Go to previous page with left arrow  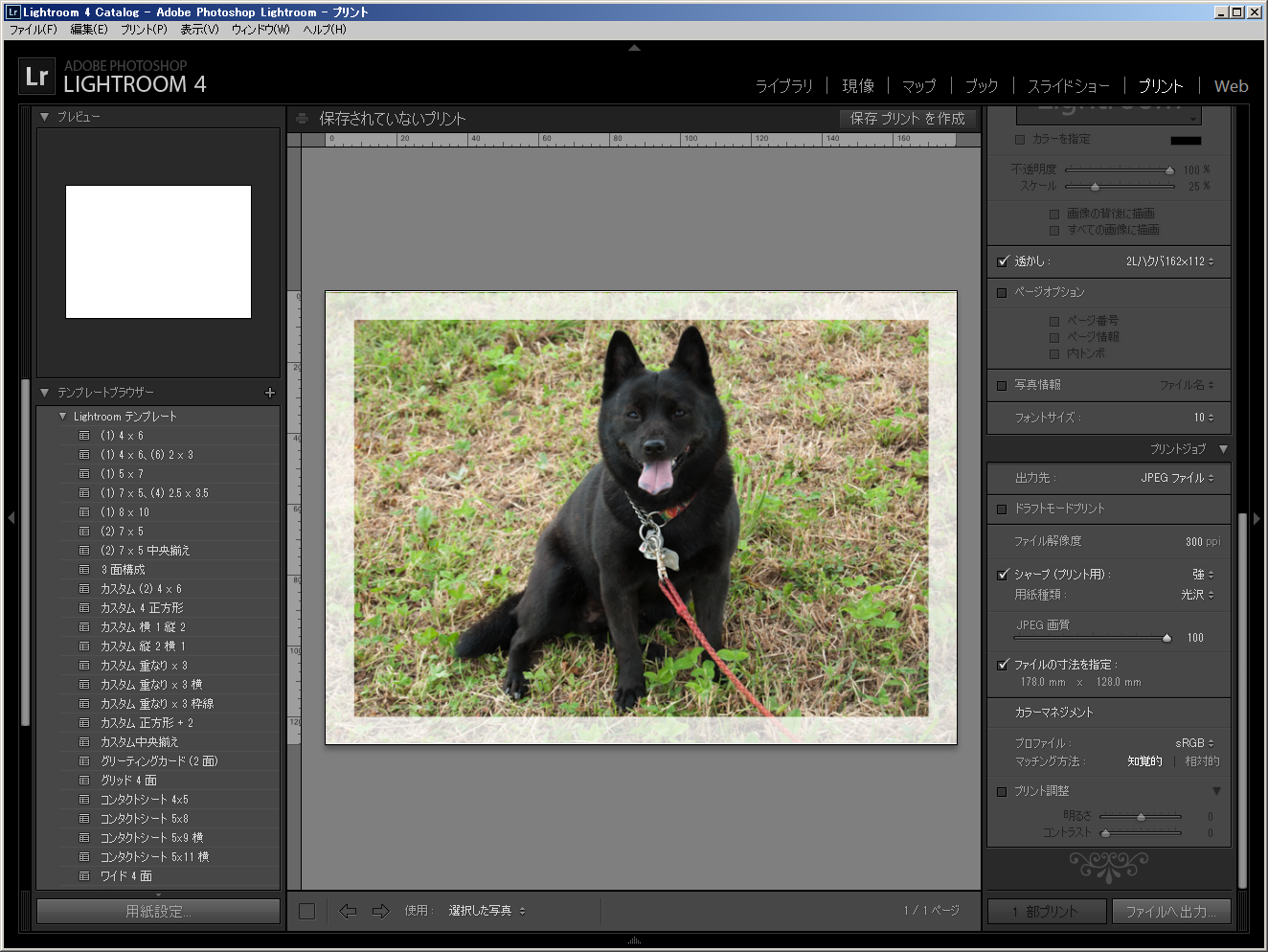click(x=348, y=911)
